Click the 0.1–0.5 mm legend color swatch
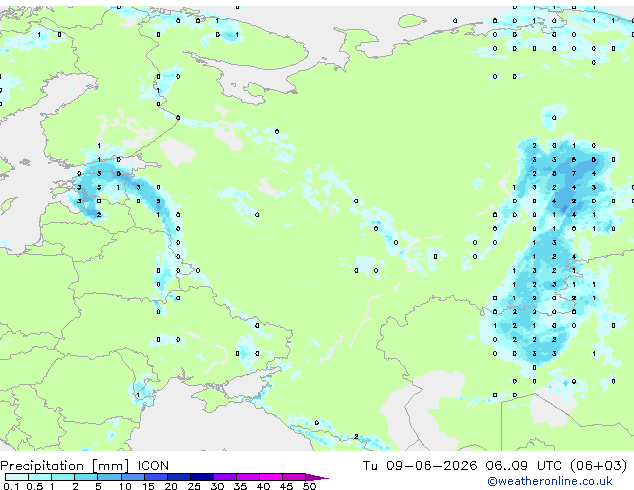This screenshot has height=490, width=634. click(17, 477)
